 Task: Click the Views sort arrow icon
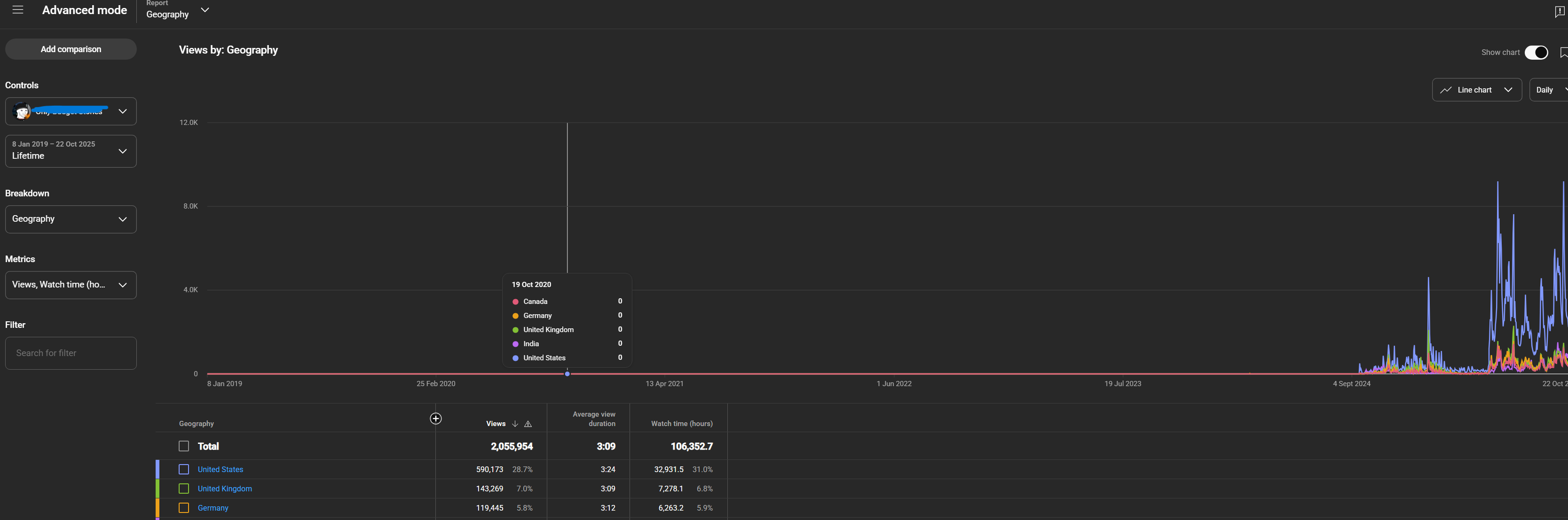(x=515, y=424)
